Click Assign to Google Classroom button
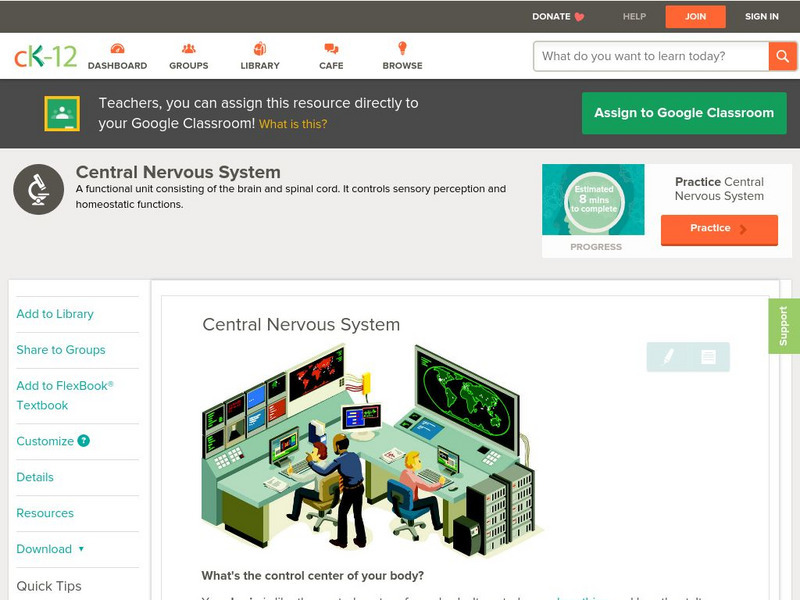Screen dimensions: 800x600 click(684, 113)
